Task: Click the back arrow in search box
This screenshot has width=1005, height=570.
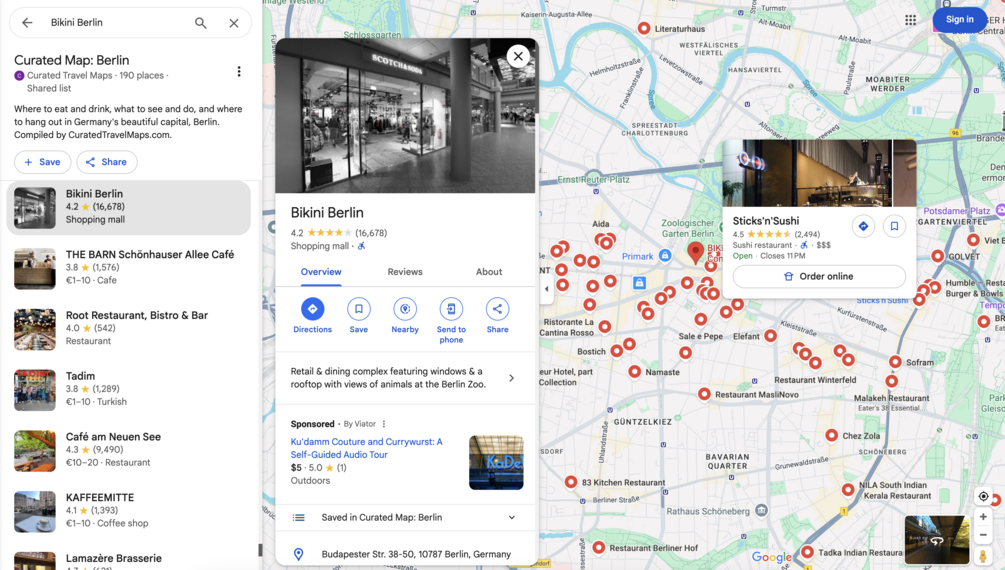Action: coord(27,22)
